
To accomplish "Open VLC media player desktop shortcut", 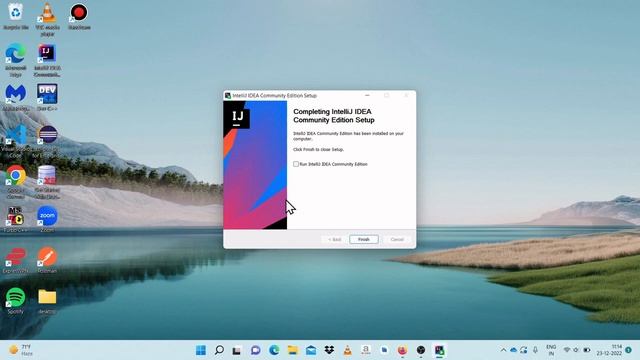I will tap(47, 20).
